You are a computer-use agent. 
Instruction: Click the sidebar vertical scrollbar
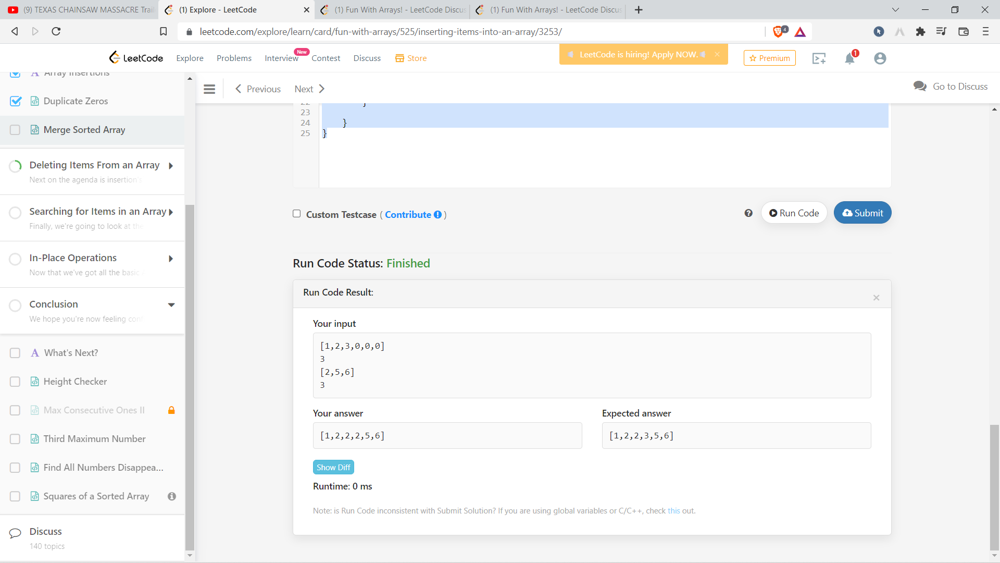(x=189, y=376)
